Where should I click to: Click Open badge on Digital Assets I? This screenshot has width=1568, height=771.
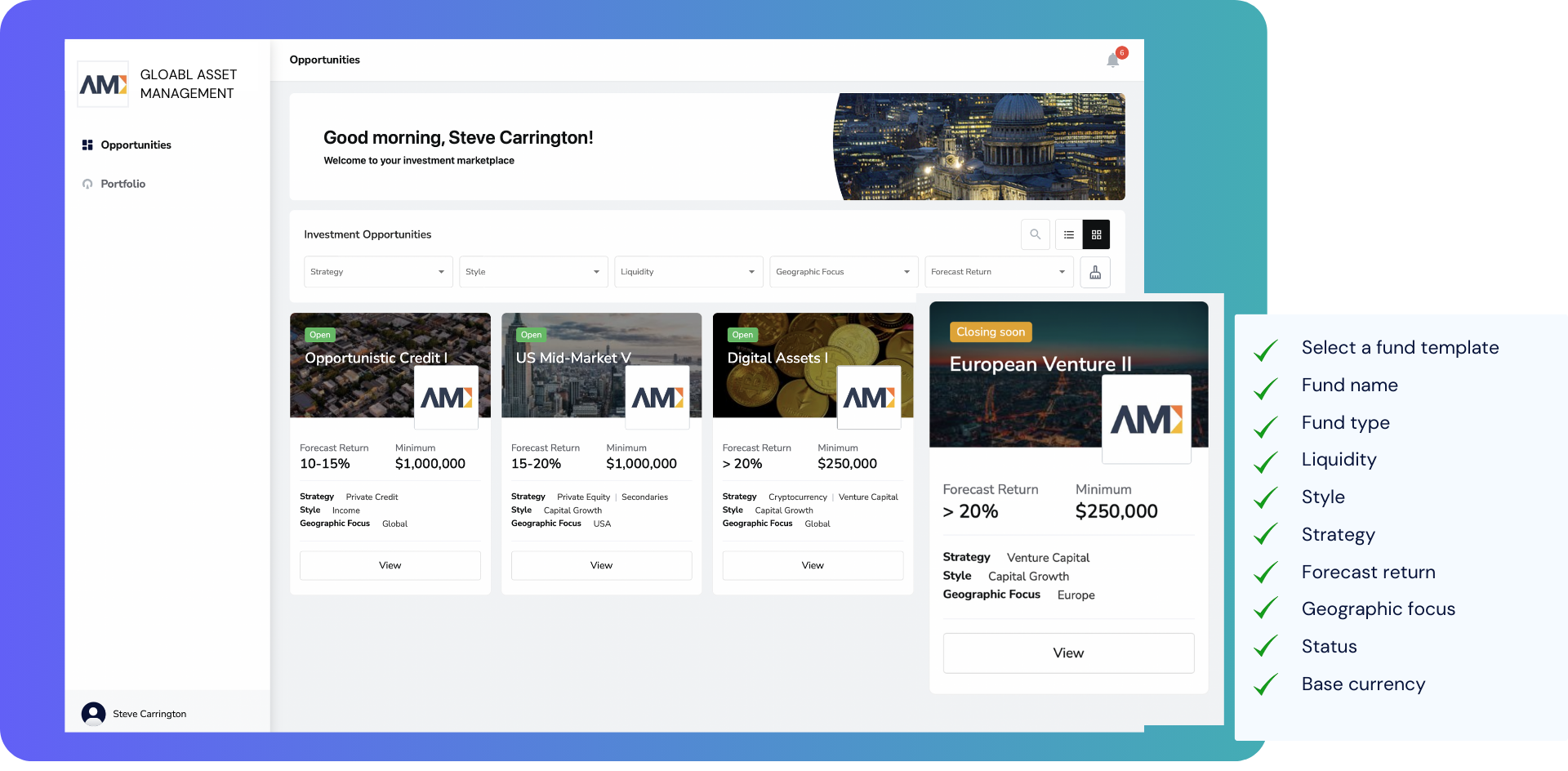[x=742, y=335]
